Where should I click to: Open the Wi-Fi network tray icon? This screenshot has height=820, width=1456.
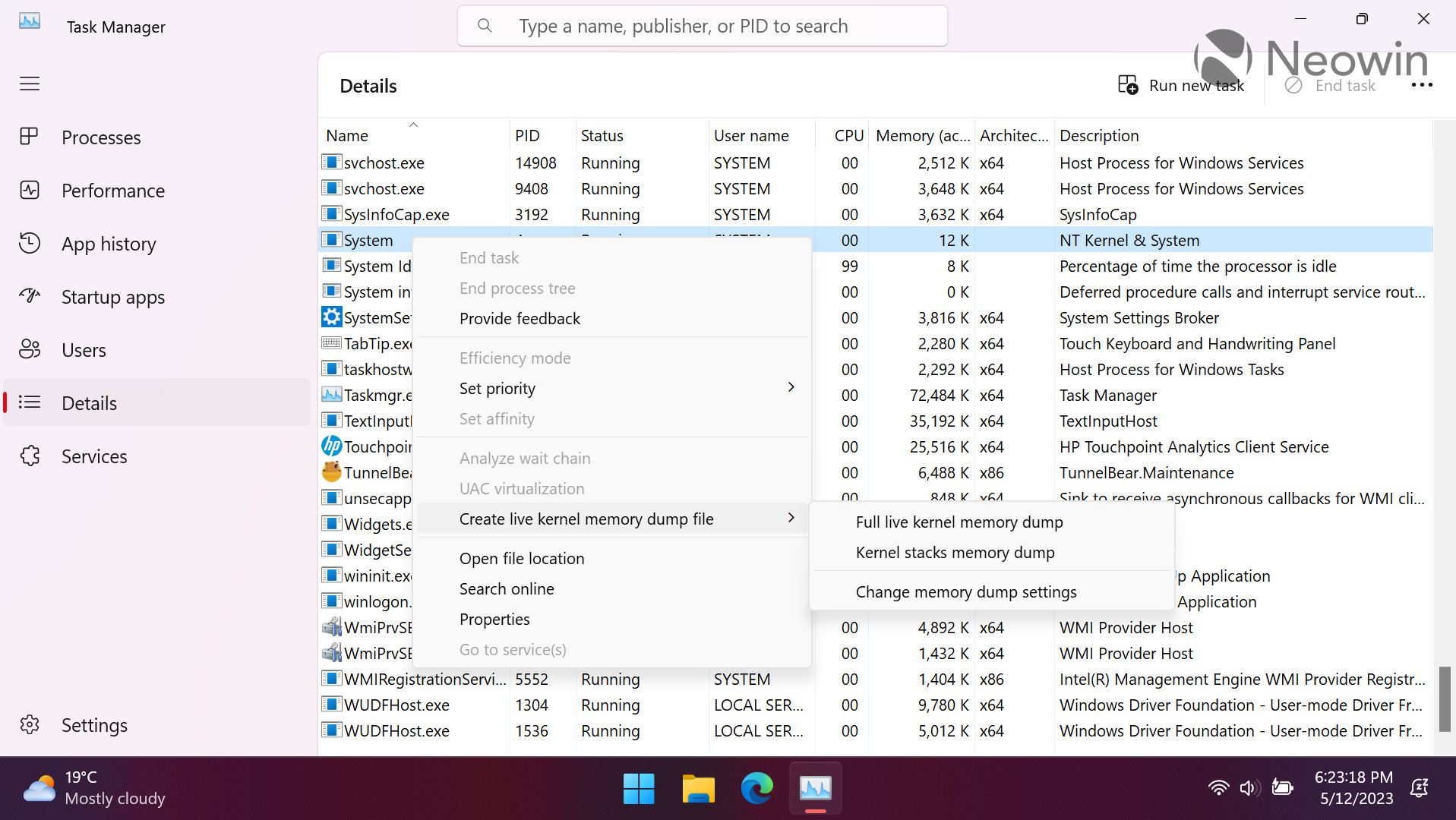pyautogui.click(x=1218, y=787)
